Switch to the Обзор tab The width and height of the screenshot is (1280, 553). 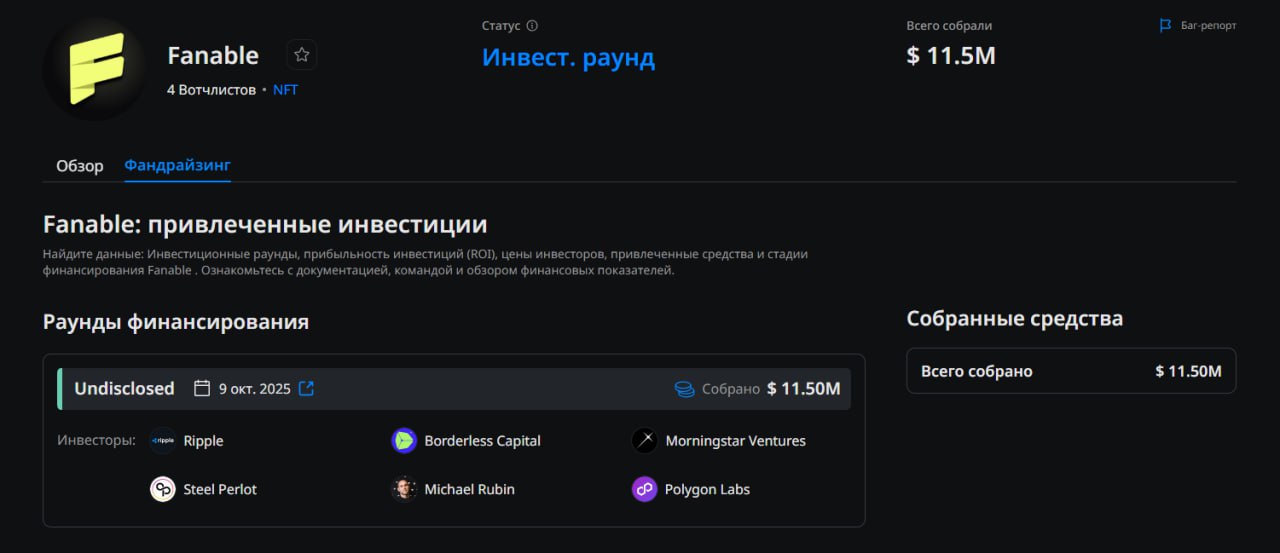(x=80, y=165)
